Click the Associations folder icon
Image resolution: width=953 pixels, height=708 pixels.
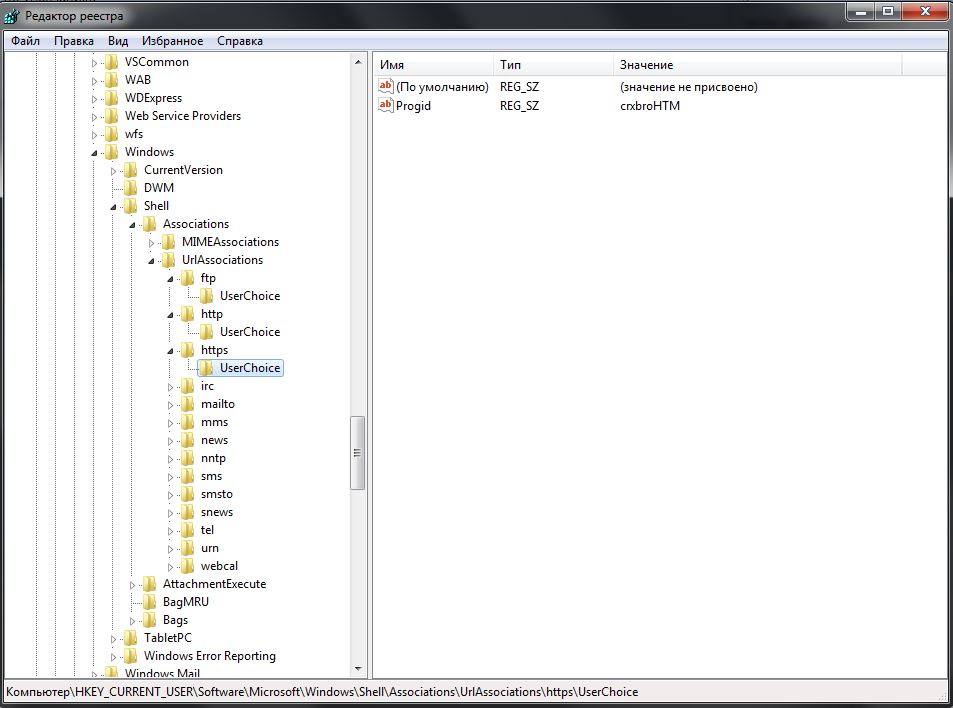click(150, 224)
